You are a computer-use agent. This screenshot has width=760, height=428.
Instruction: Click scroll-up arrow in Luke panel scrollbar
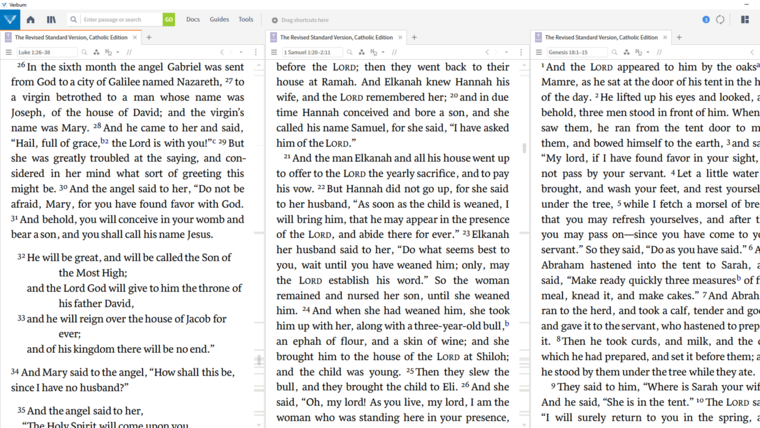tap(259, 65)
